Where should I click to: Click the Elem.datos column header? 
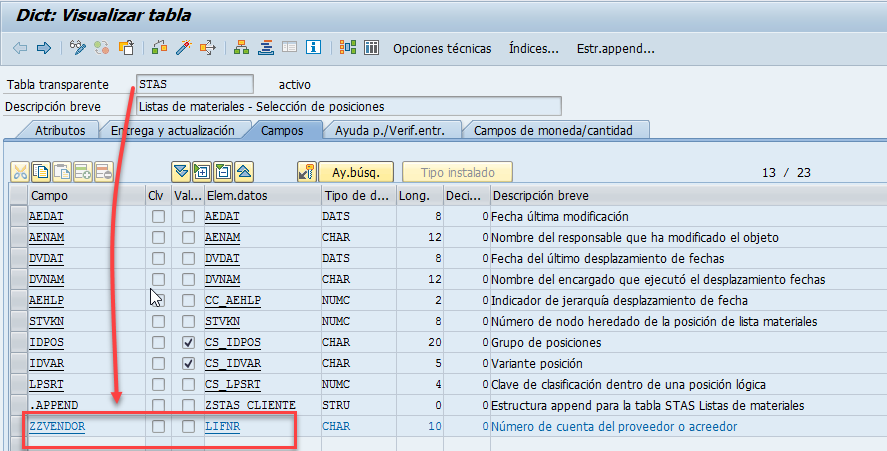pos(262,196)
